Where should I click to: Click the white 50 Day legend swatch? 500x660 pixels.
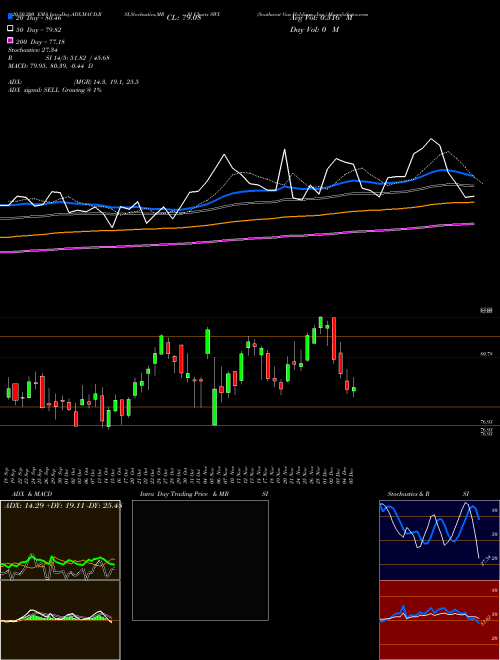point(10,29)
